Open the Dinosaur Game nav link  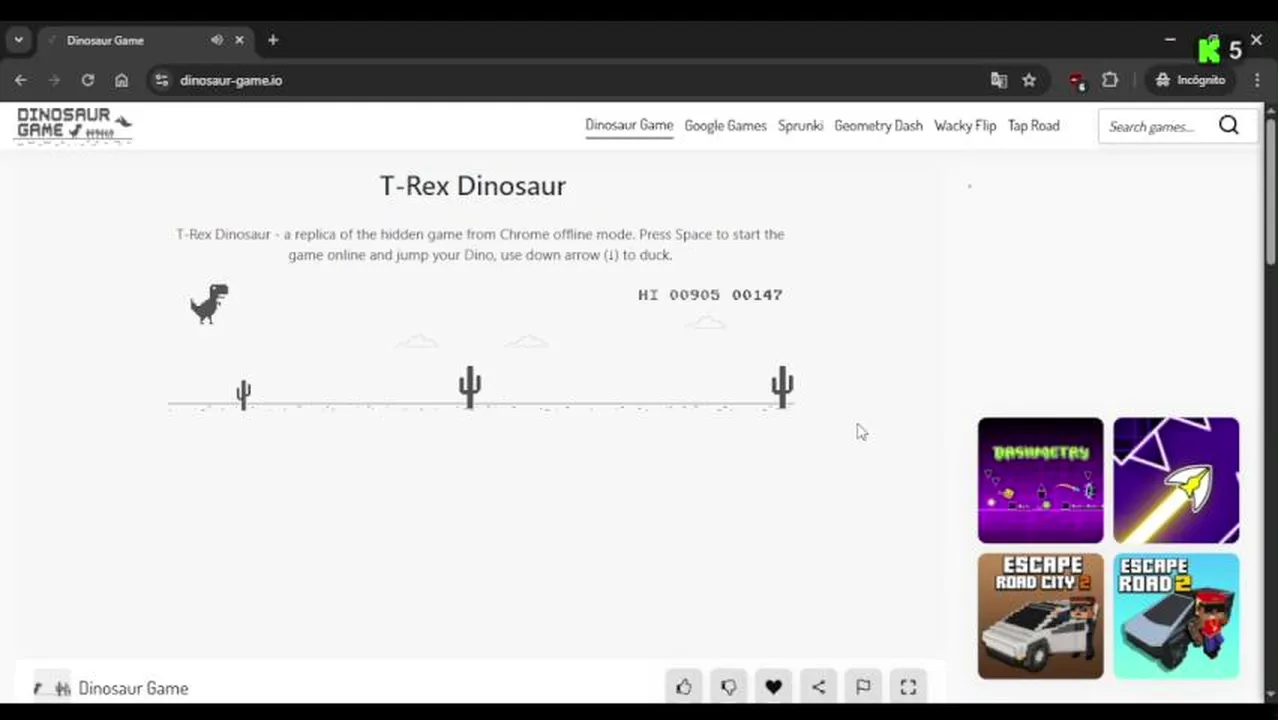tap(629, 126)
